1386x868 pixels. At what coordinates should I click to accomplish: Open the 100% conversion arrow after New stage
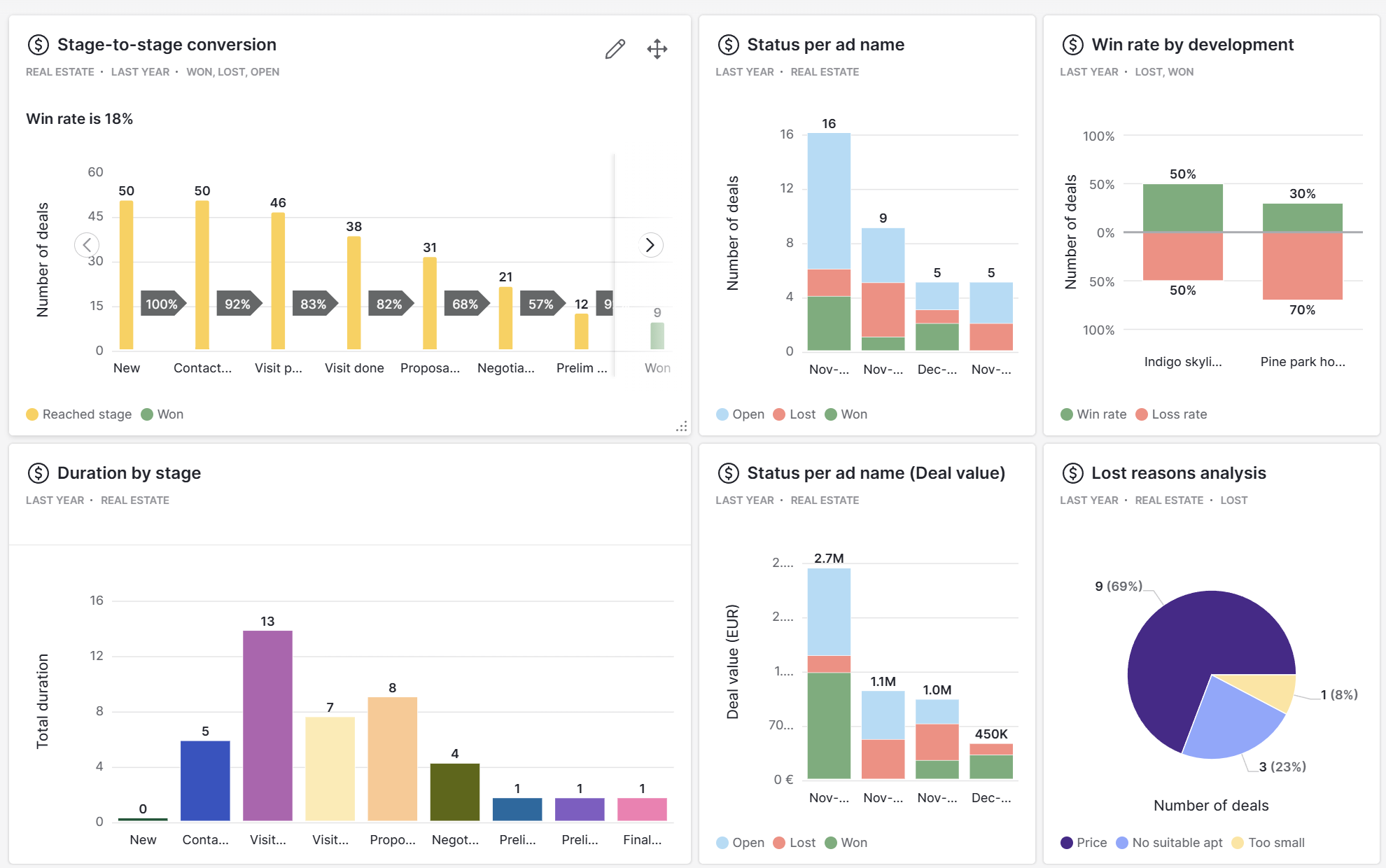pyautogui.click(x=162, y=304)
